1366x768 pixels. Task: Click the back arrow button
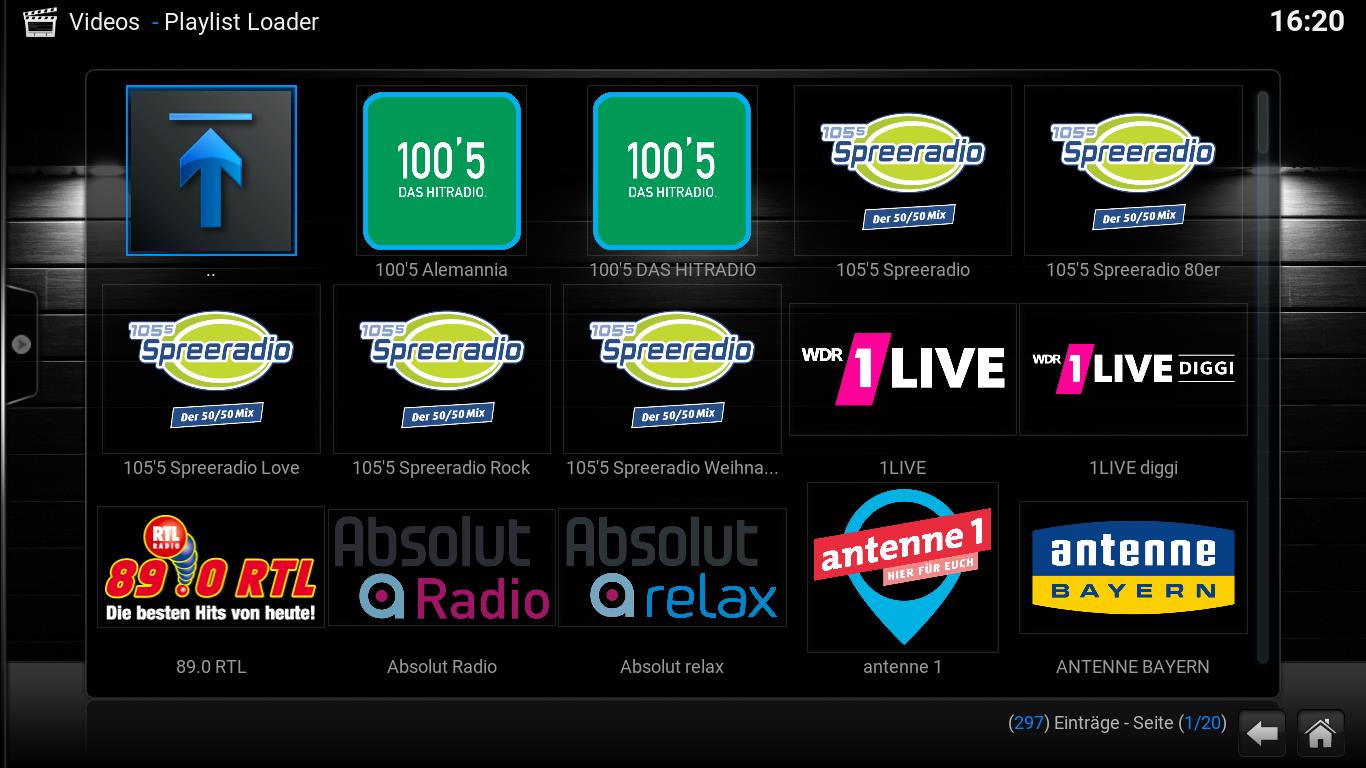[x=1263, y=734]
